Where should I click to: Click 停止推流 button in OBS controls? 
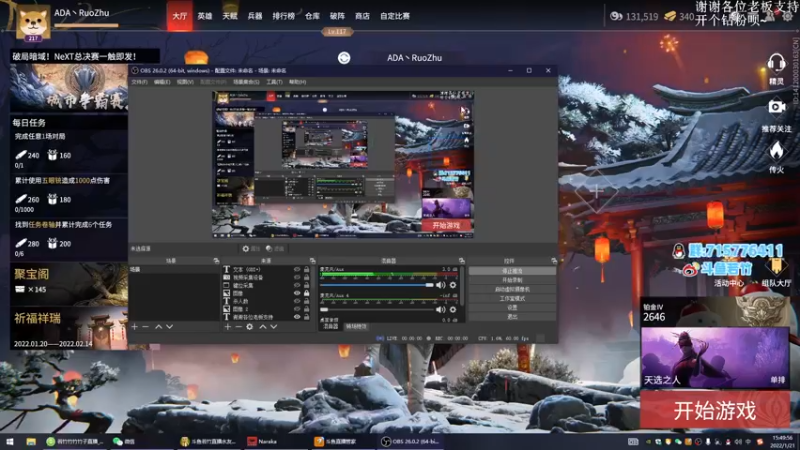pos(512,271)
